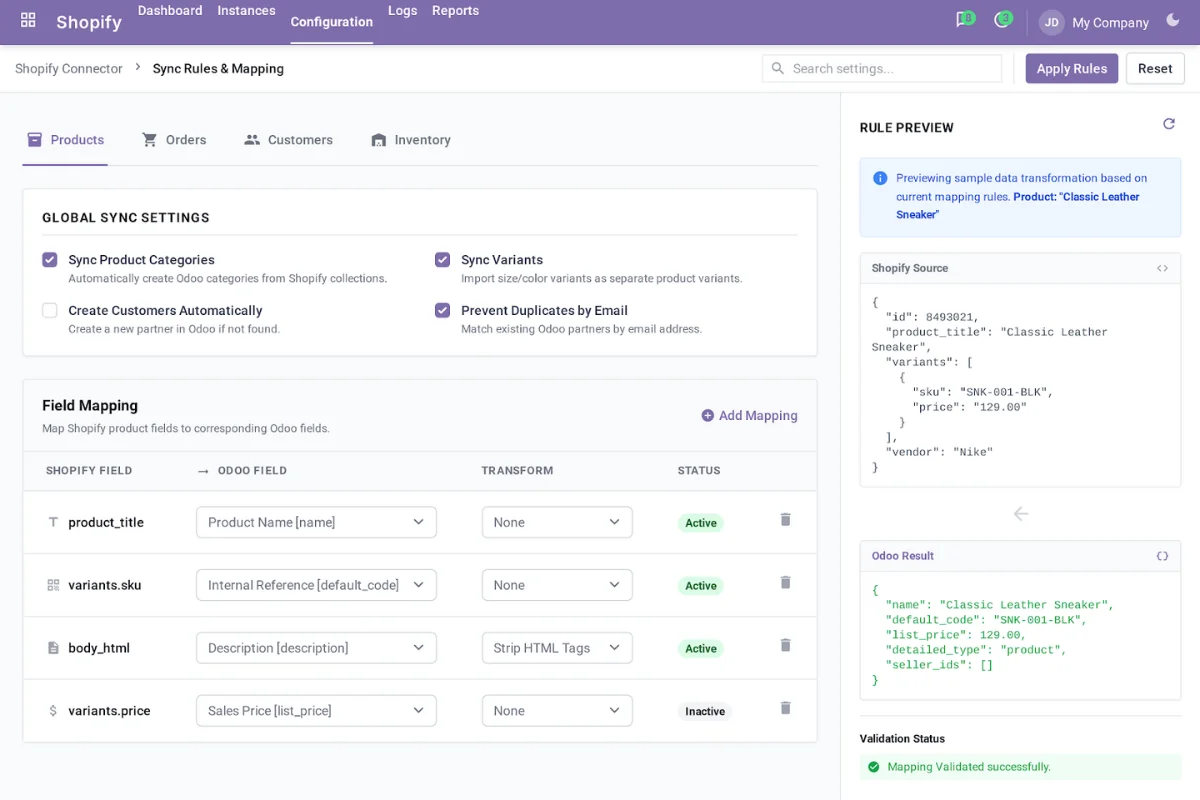This screenshot has width=1200, height=800.
Task: Open the Instances menu
Action: click(x=246, y=11)
